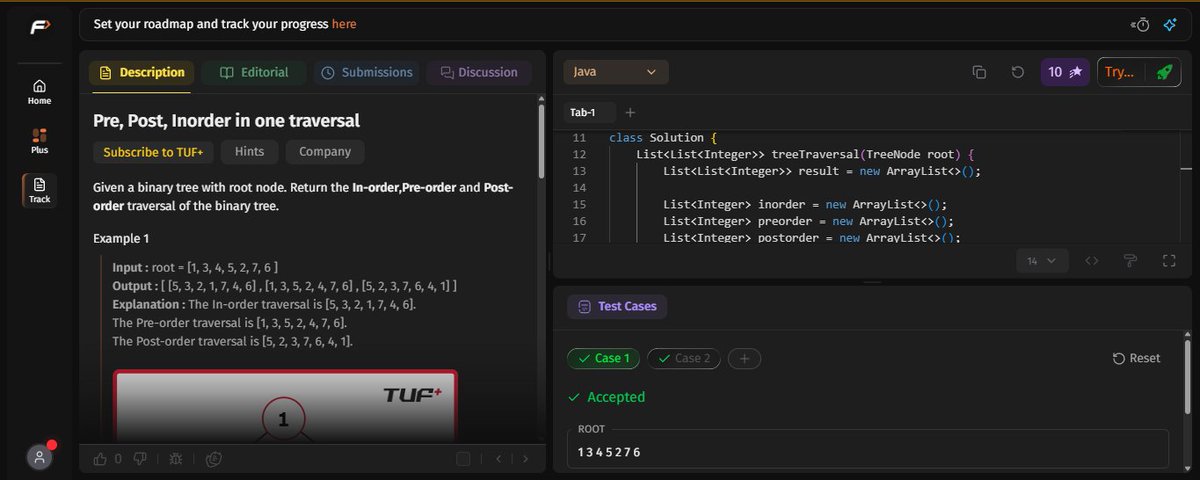Open the Track section in sidebar

(x=40, y=190)
